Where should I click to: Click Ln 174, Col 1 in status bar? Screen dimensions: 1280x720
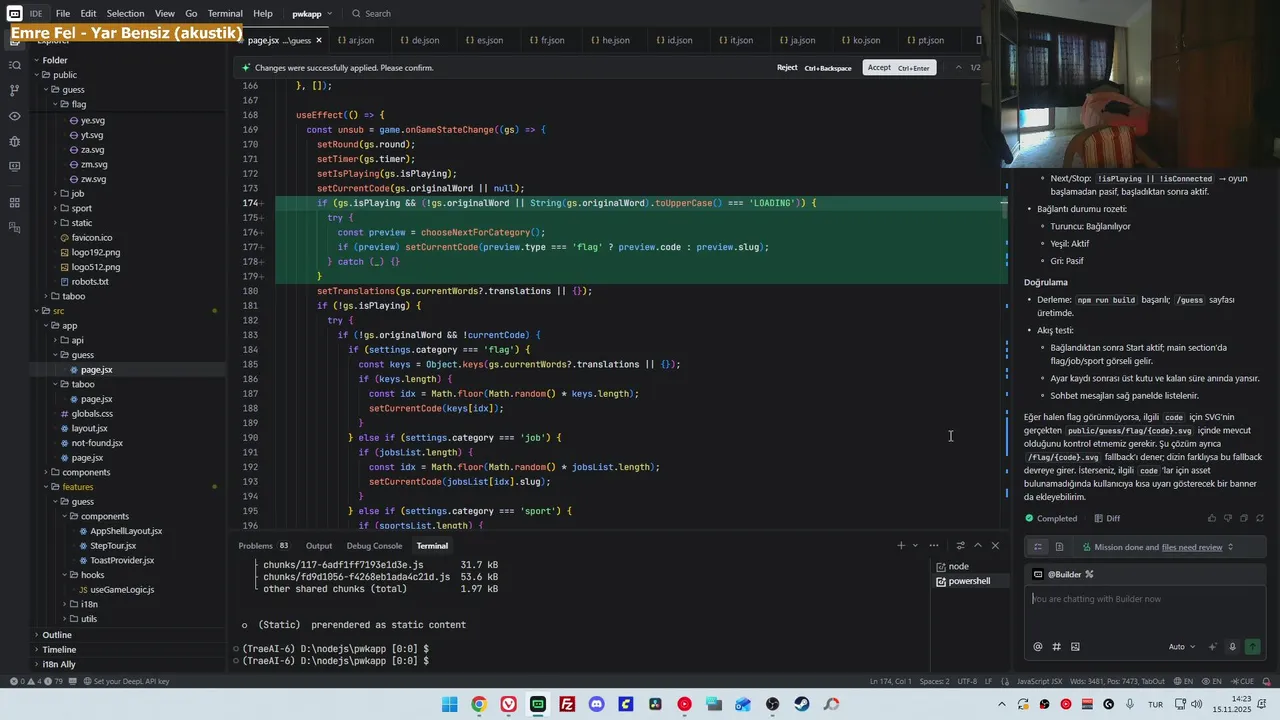click(890, 681)
